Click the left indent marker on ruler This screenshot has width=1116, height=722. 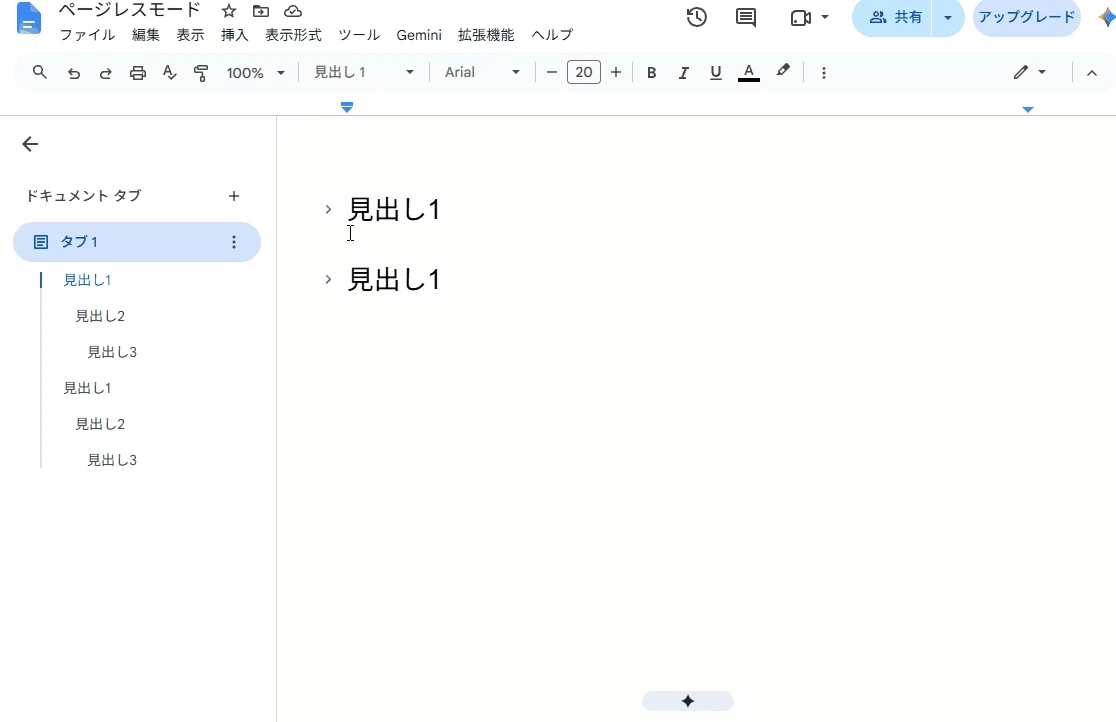coord(347,107)
